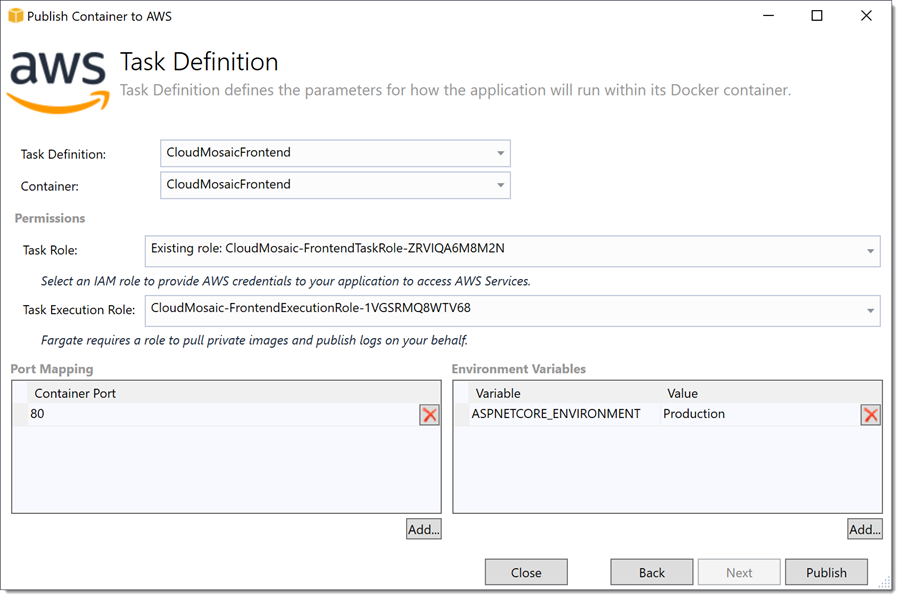Go Back to the previous wizard step
Image resolution: width=900 pixels, height=598 pixels.
[651, 572]
